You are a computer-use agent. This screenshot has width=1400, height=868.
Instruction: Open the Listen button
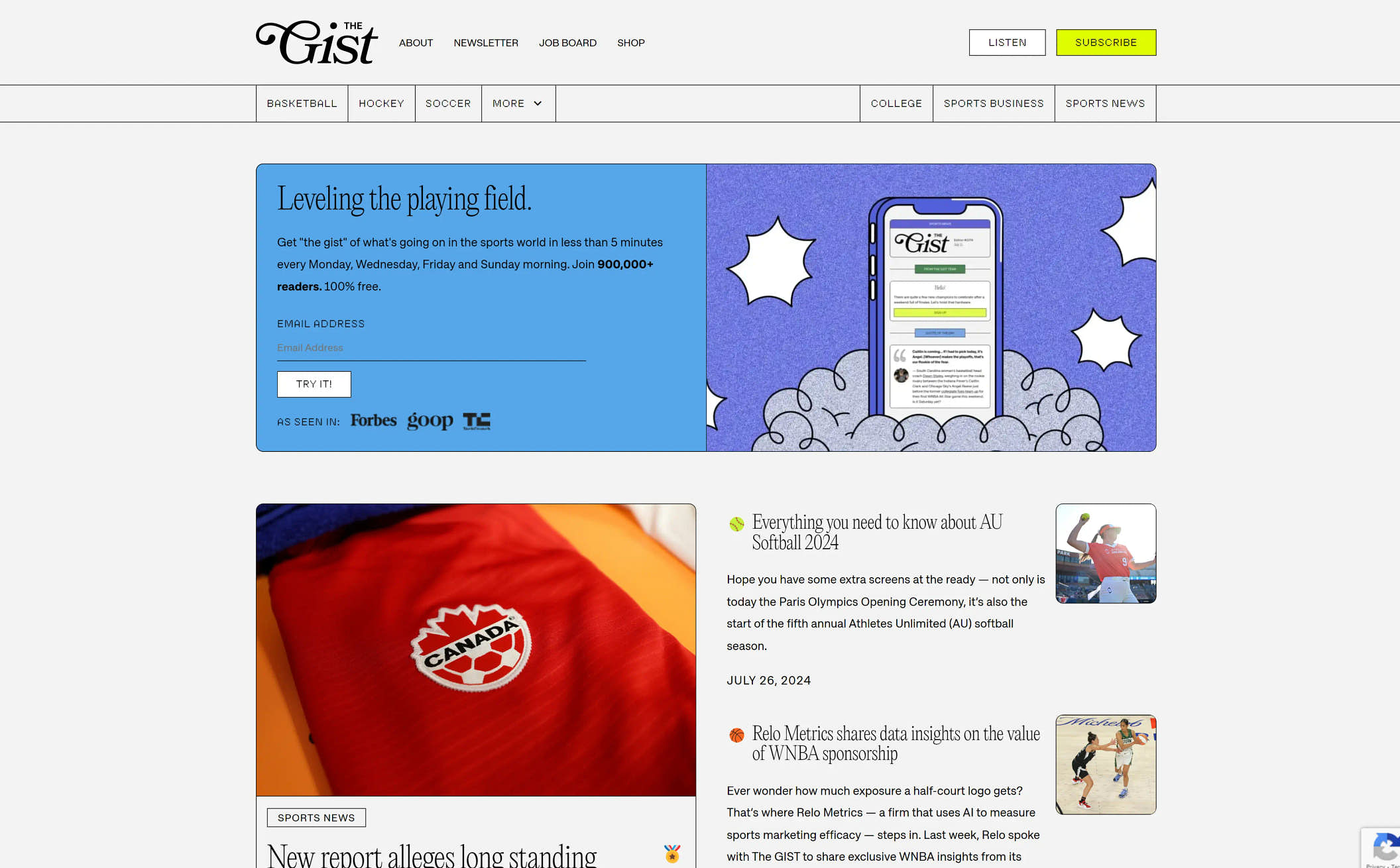click(1007, 42)
